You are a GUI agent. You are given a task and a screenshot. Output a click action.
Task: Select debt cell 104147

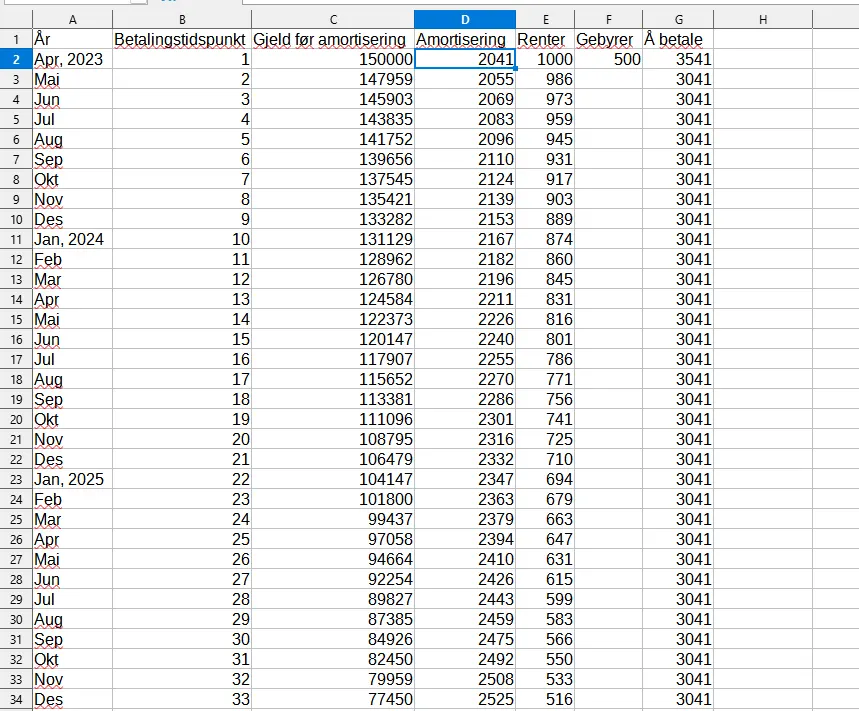(x=333, y=479)
